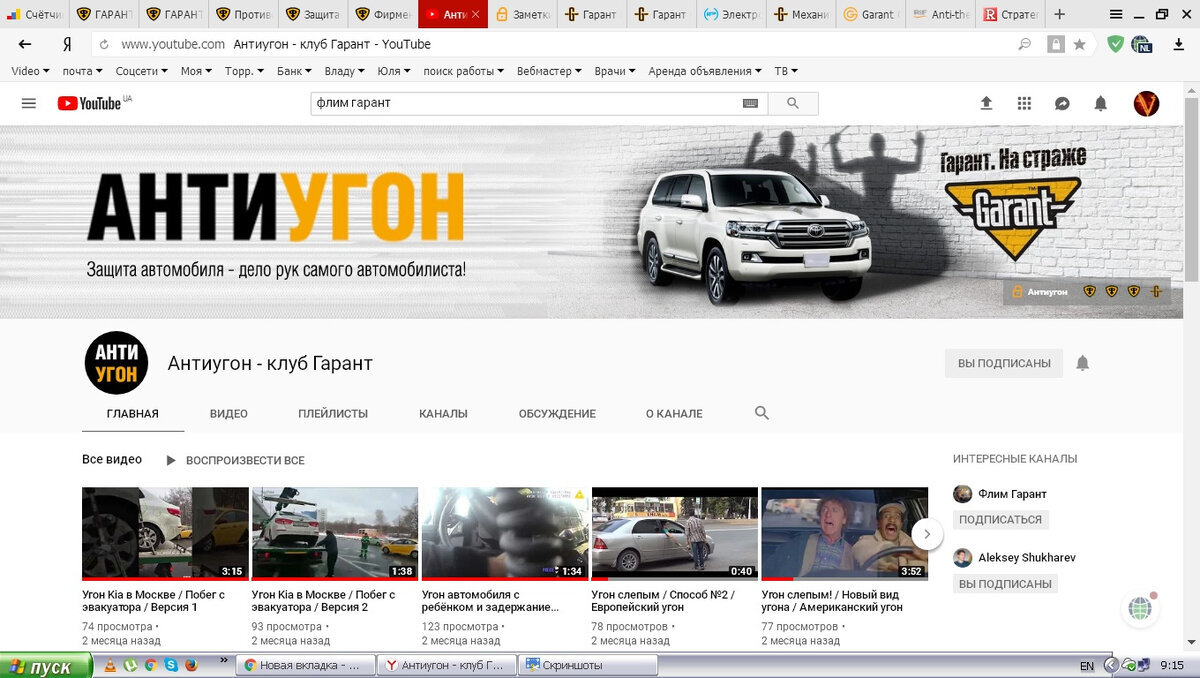This screenshot has height=678, width=1200.
Task: Expand the Video bookmarks folder
Action: pyautogui.click(x=29, y=71)
